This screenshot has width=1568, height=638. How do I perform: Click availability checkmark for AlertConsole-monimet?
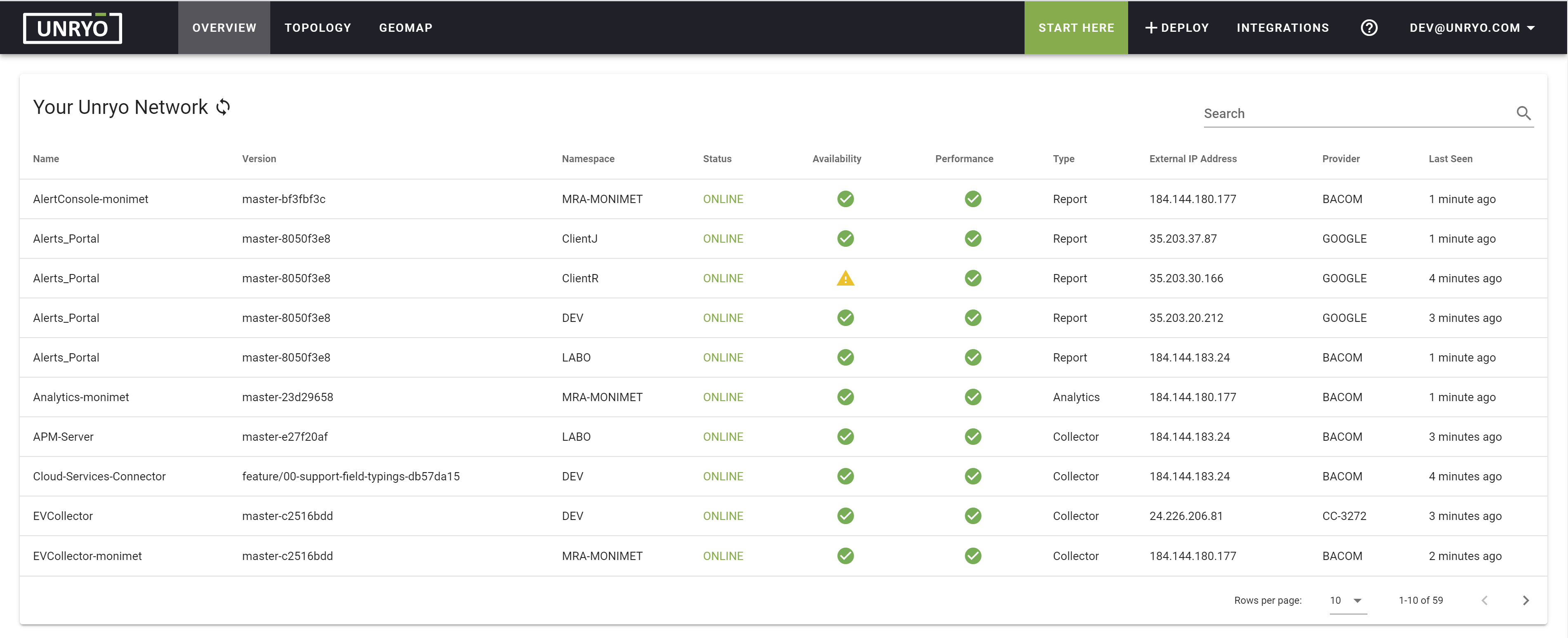coord(845,199)
